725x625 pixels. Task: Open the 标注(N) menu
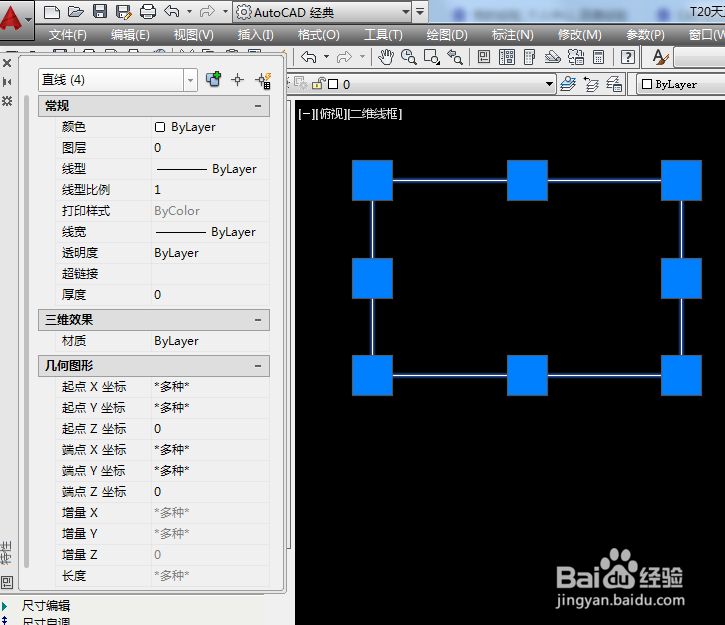[x=512, y=35]
